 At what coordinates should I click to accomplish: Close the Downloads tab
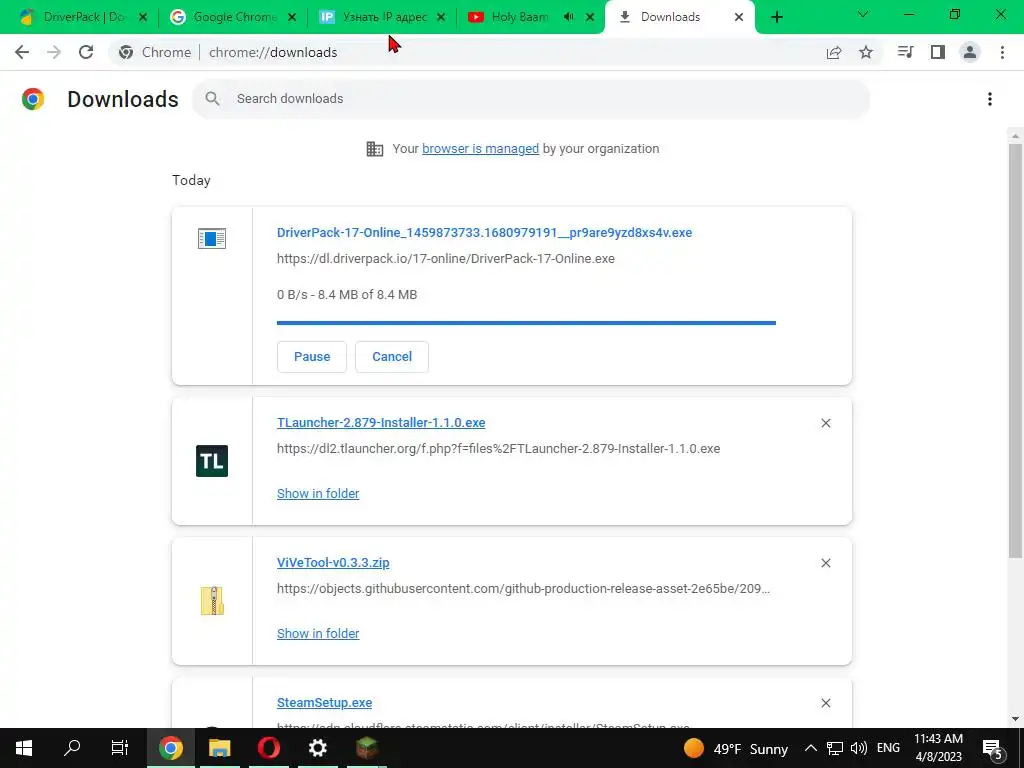coord(739,17)
